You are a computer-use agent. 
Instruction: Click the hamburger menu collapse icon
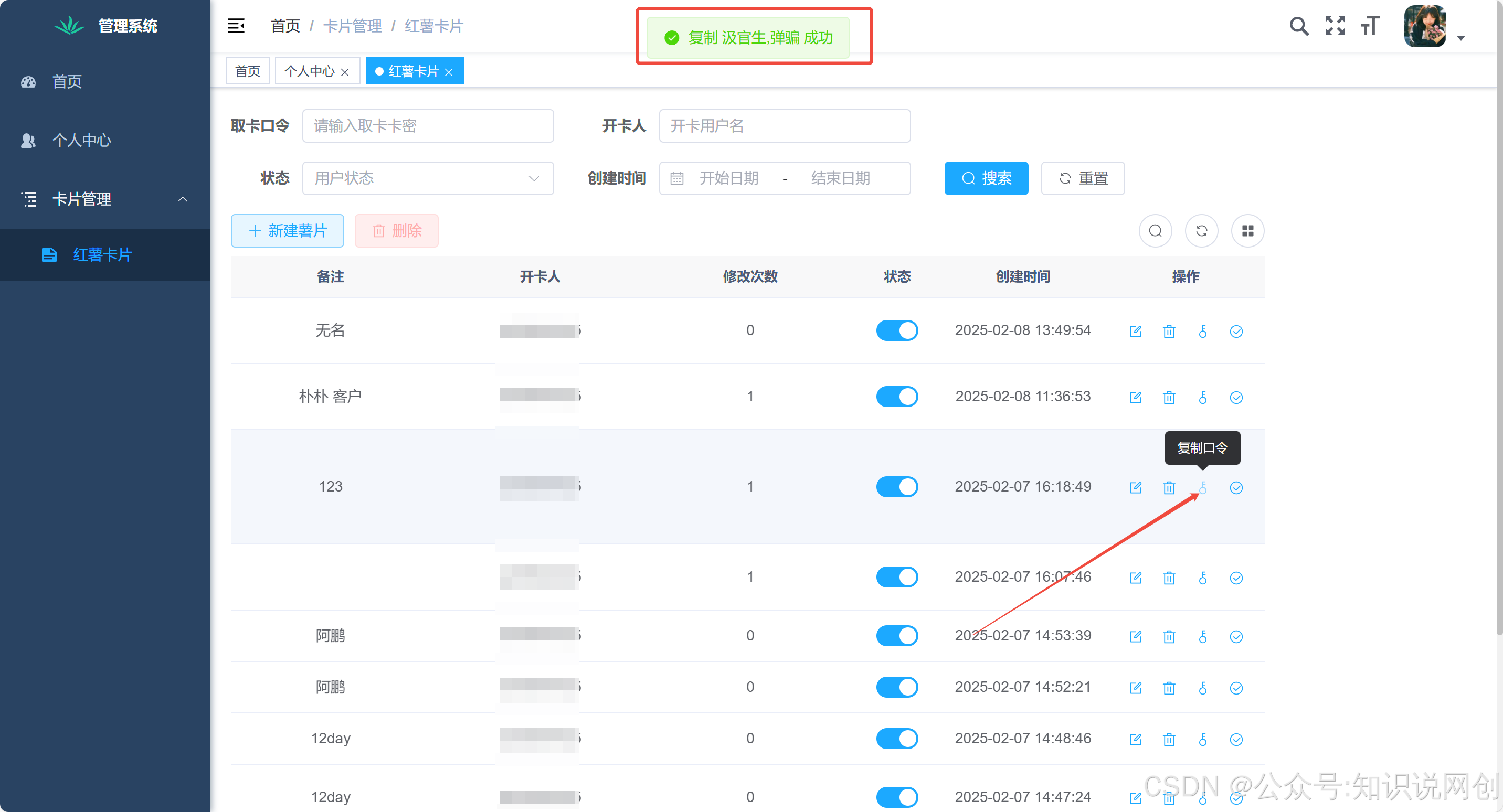click(236, 26)
